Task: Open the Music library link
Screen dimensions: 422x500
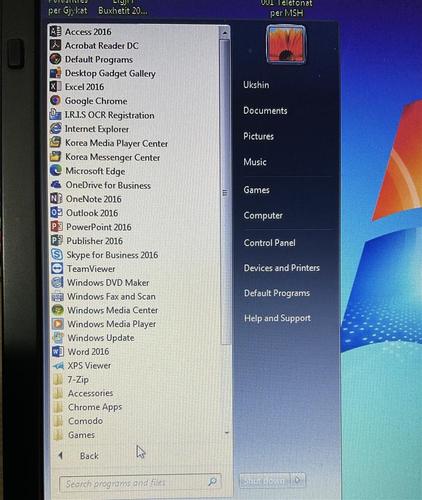Action: 255,162
